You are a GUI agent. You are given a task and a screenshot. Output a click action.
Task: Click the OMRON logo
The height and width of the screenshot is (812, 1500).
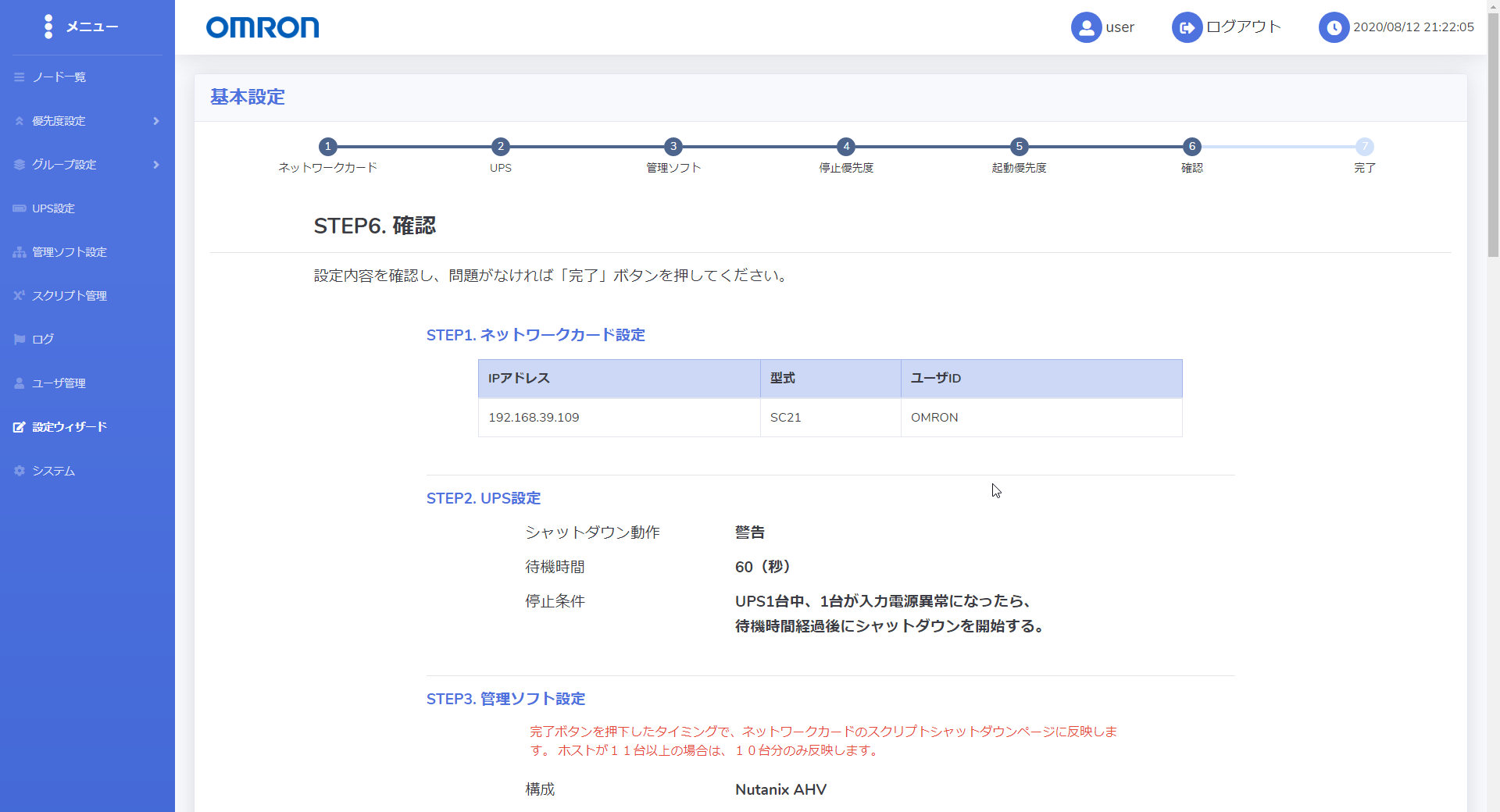click(262, 27)
